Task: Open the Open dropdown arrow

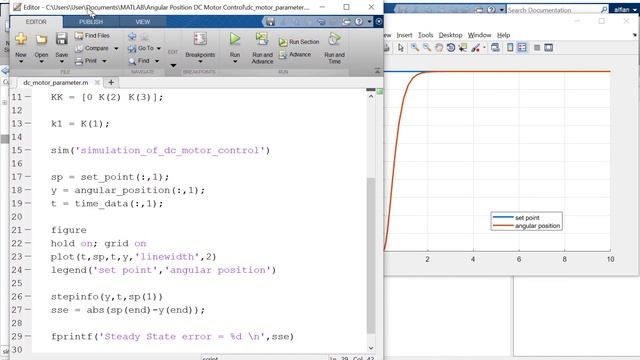Action: [41, 62]
